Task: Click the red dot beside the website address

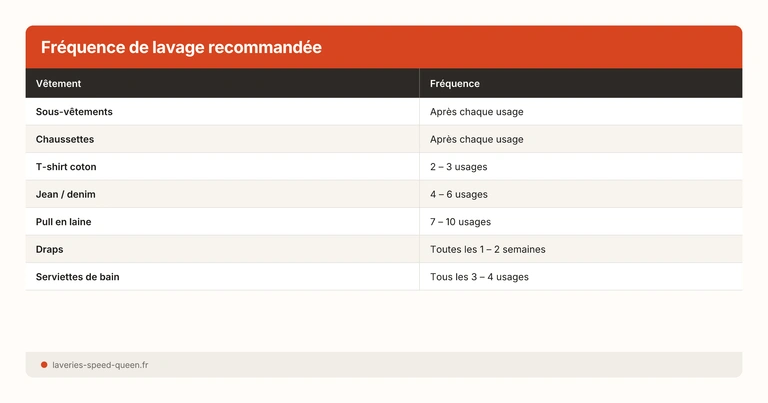Action: [44, 365]
